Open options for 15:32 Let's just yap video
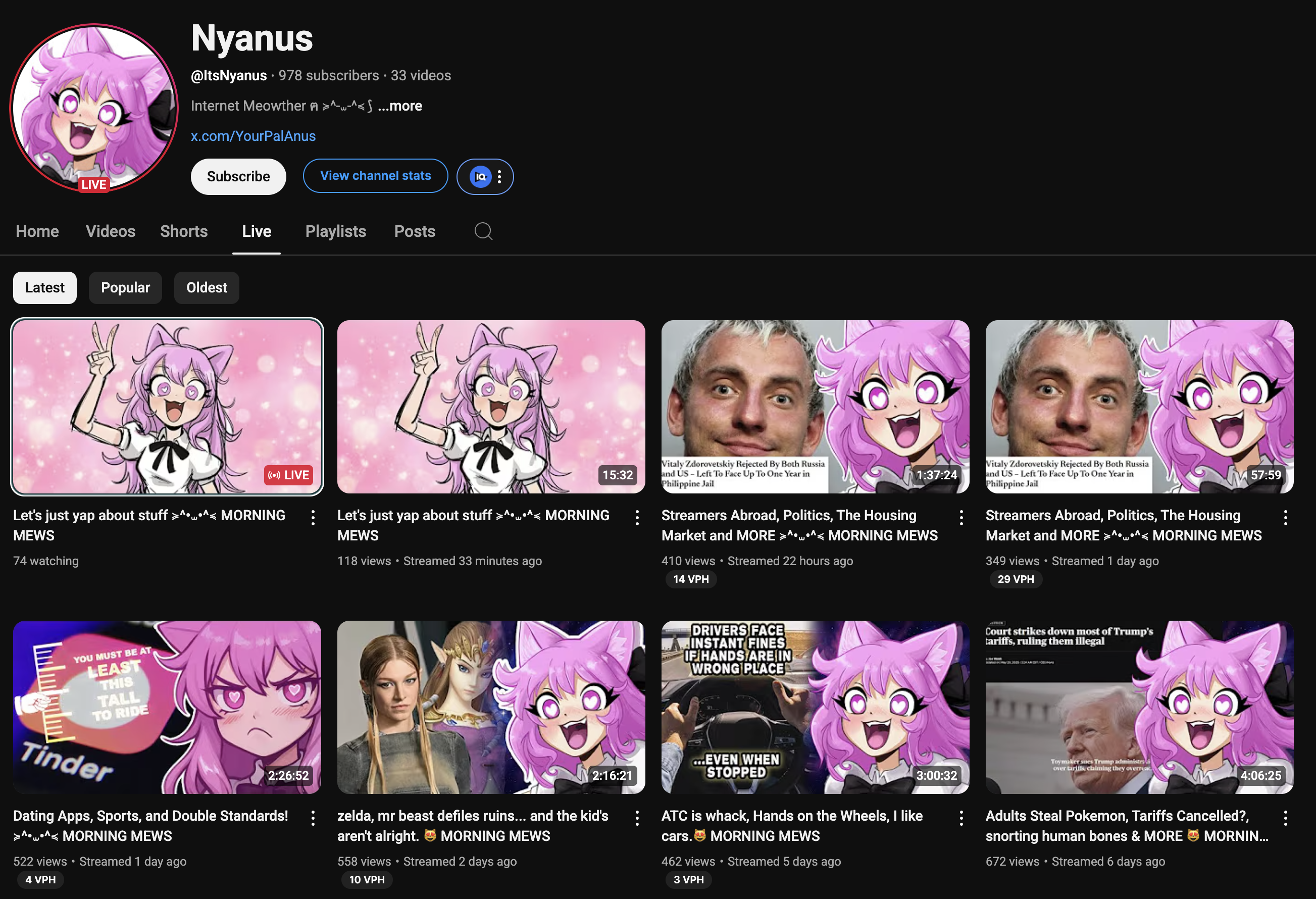 point(637,517)
